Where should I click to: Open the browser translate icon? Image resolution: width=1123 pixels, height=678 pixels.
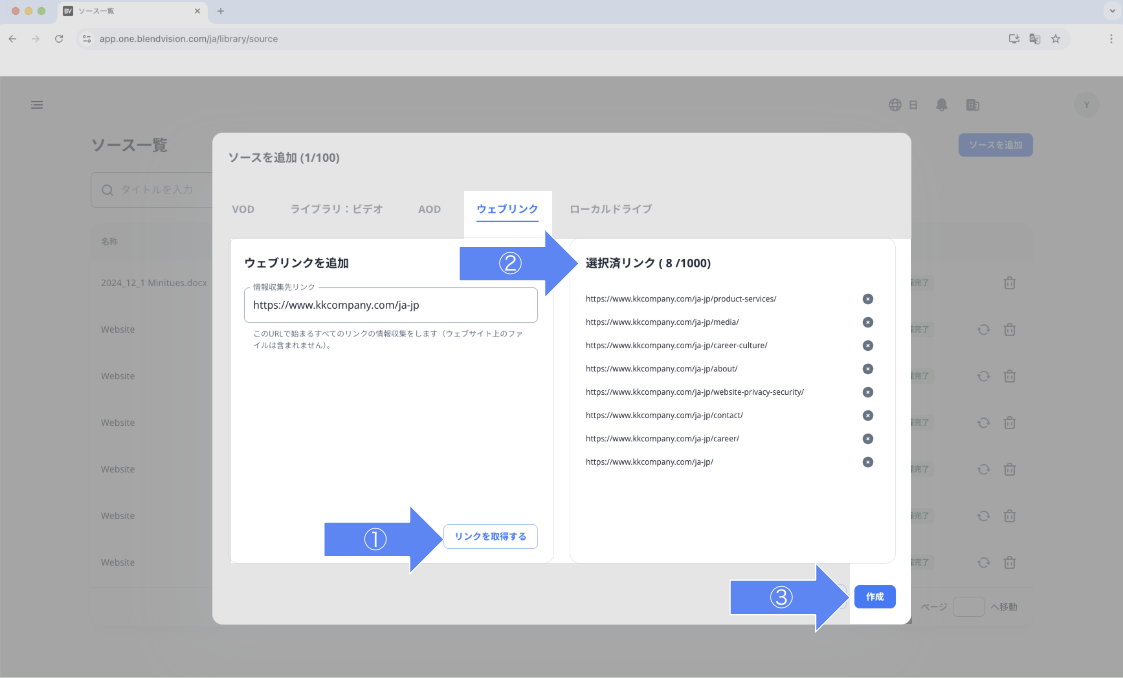pos(1035,39)
